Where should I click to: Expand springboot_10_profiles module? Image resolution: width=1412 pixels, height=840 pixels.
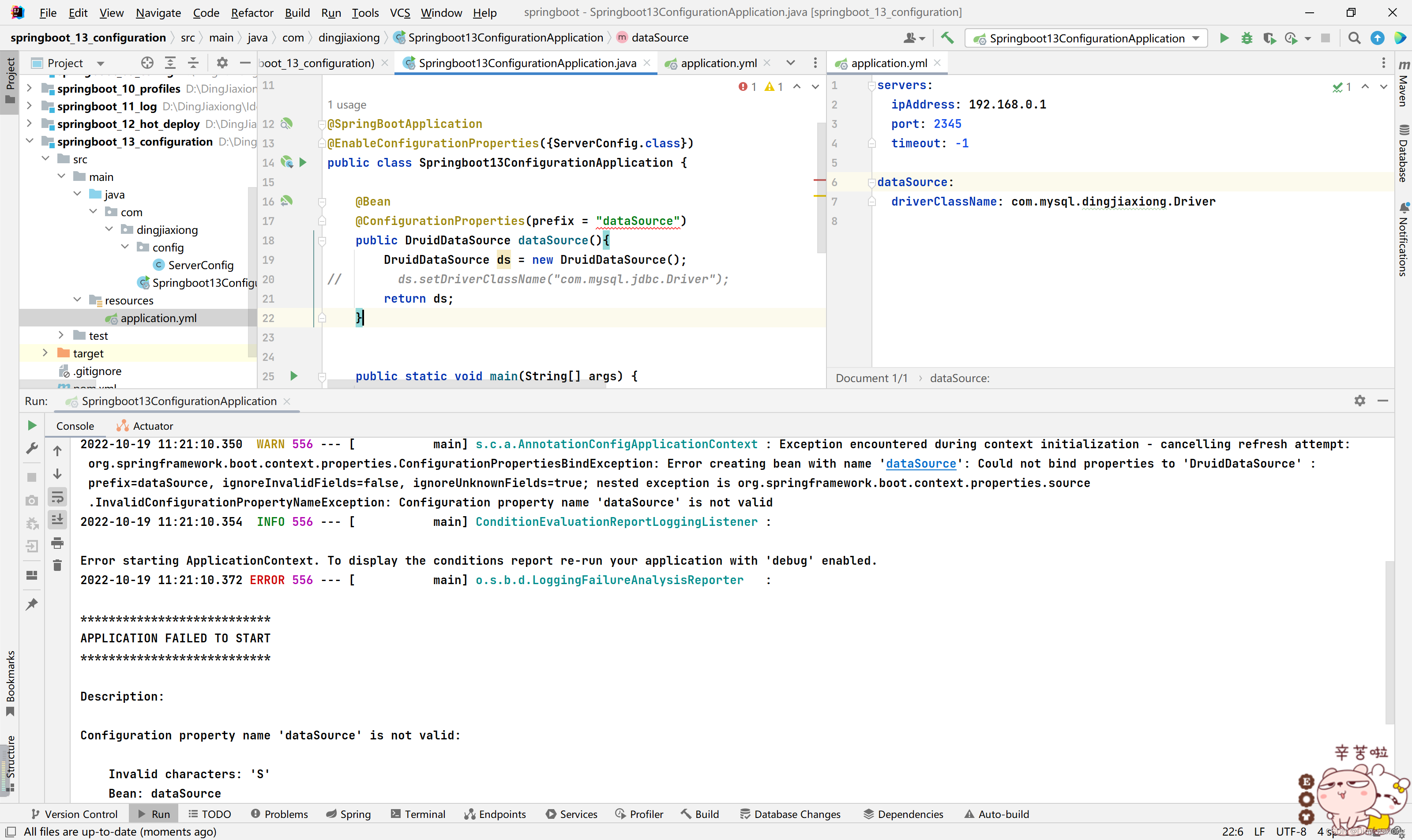30,88
